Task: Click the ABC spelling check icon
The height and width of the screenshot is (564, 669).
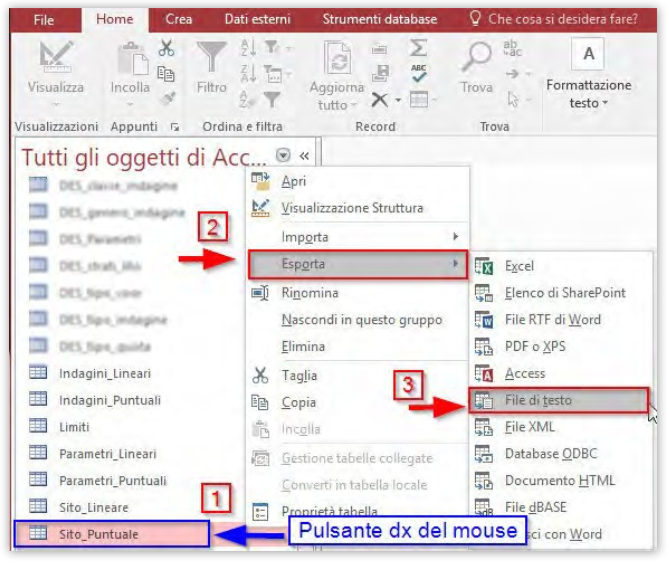Action: [419, 73]
